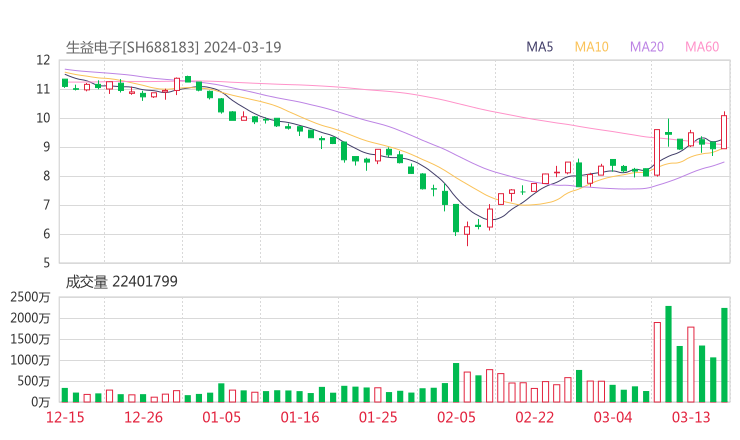Viewport: 740px width, 440px height.
Task: Click the 1500万 volume axis label
Action: point(30,339)
